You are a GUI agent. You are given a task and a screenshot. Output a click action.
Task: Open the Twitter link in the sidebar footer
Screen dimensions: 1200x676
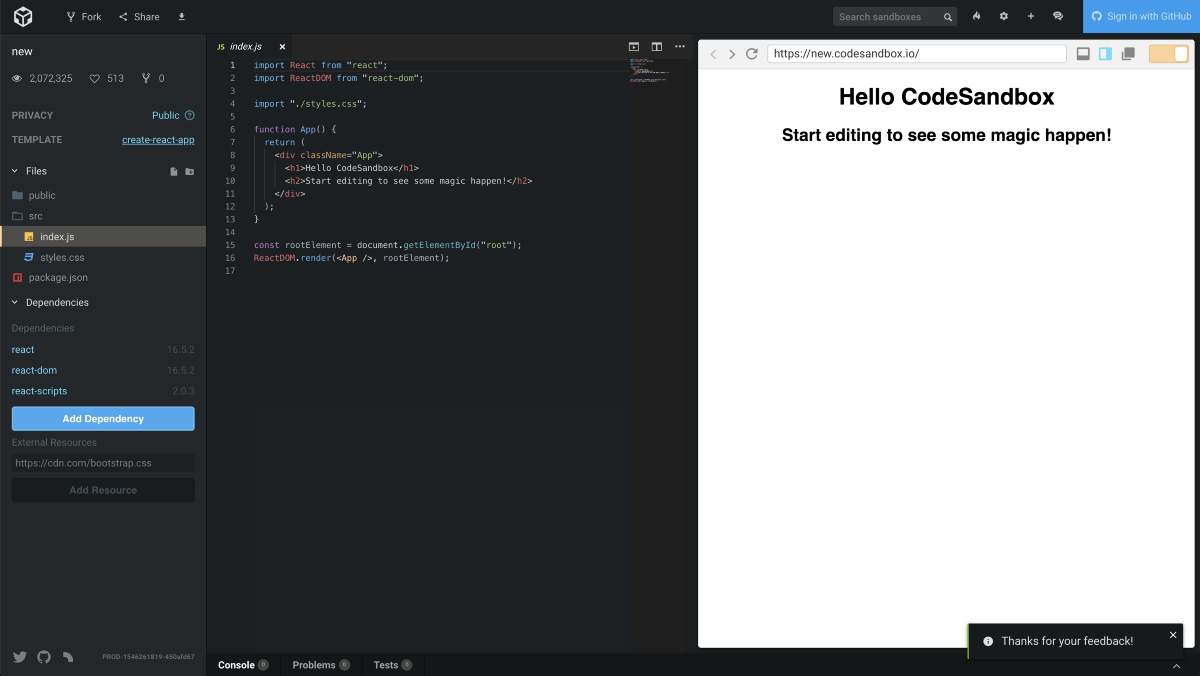click(x=19, y=657)
